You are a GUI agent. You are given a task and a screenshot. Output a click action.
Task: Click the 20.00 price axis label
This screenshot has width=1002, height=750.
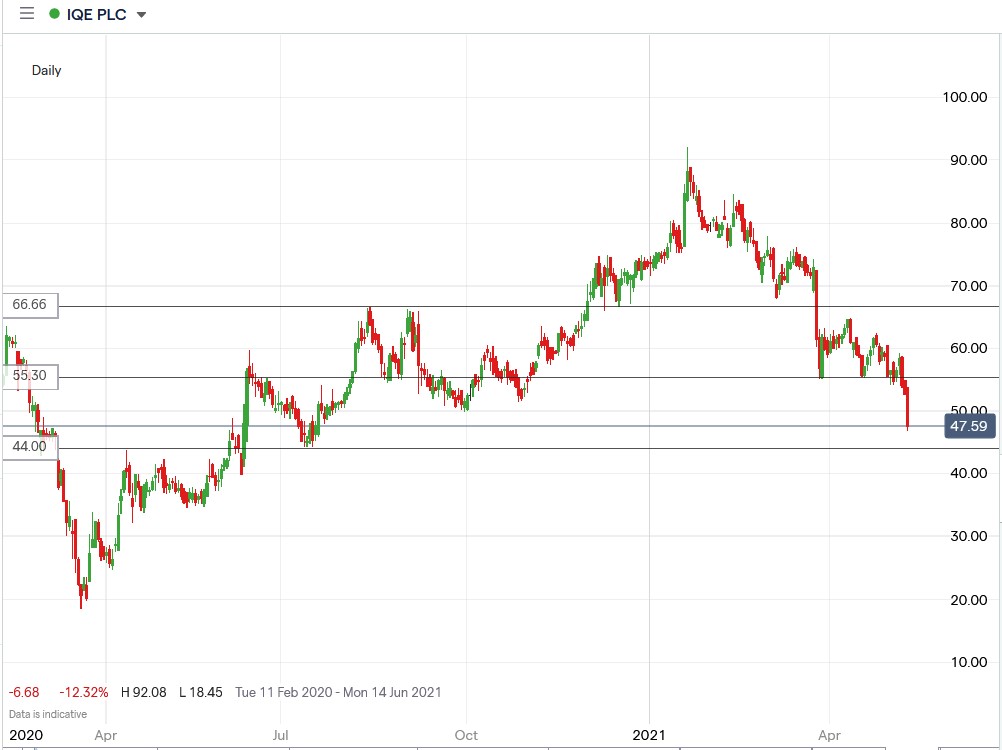coord(969,600)
